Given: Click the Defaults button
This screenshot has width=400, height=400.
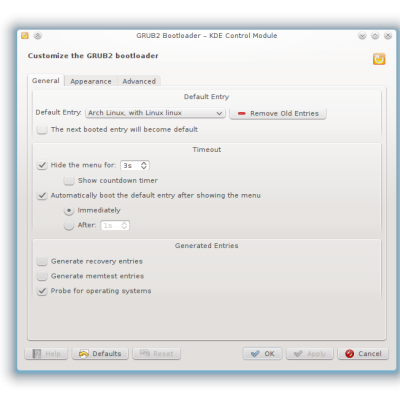Looking at the screenshot, I should [100, 354].
